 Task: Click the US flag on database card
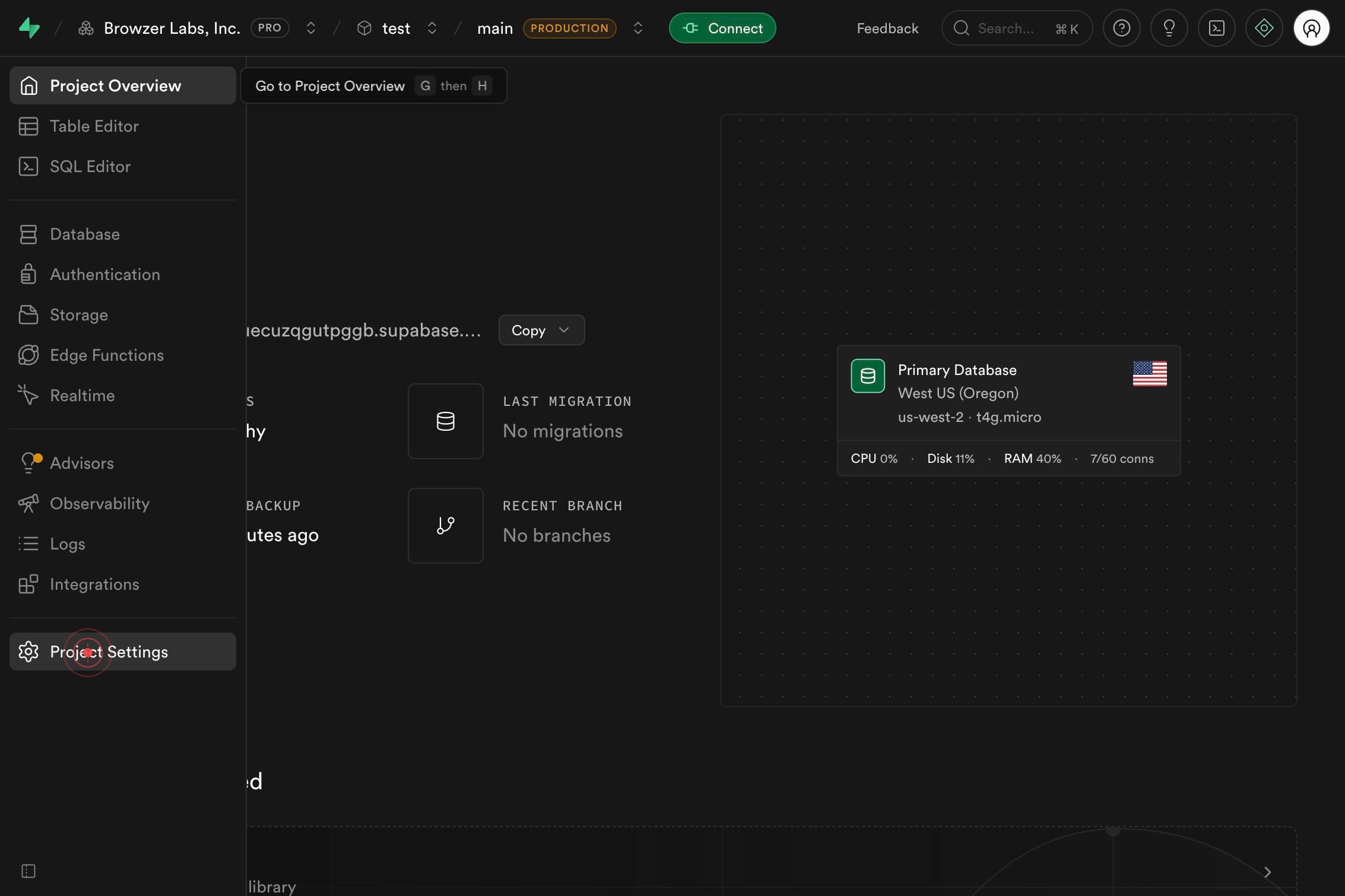pos(1150,374)
